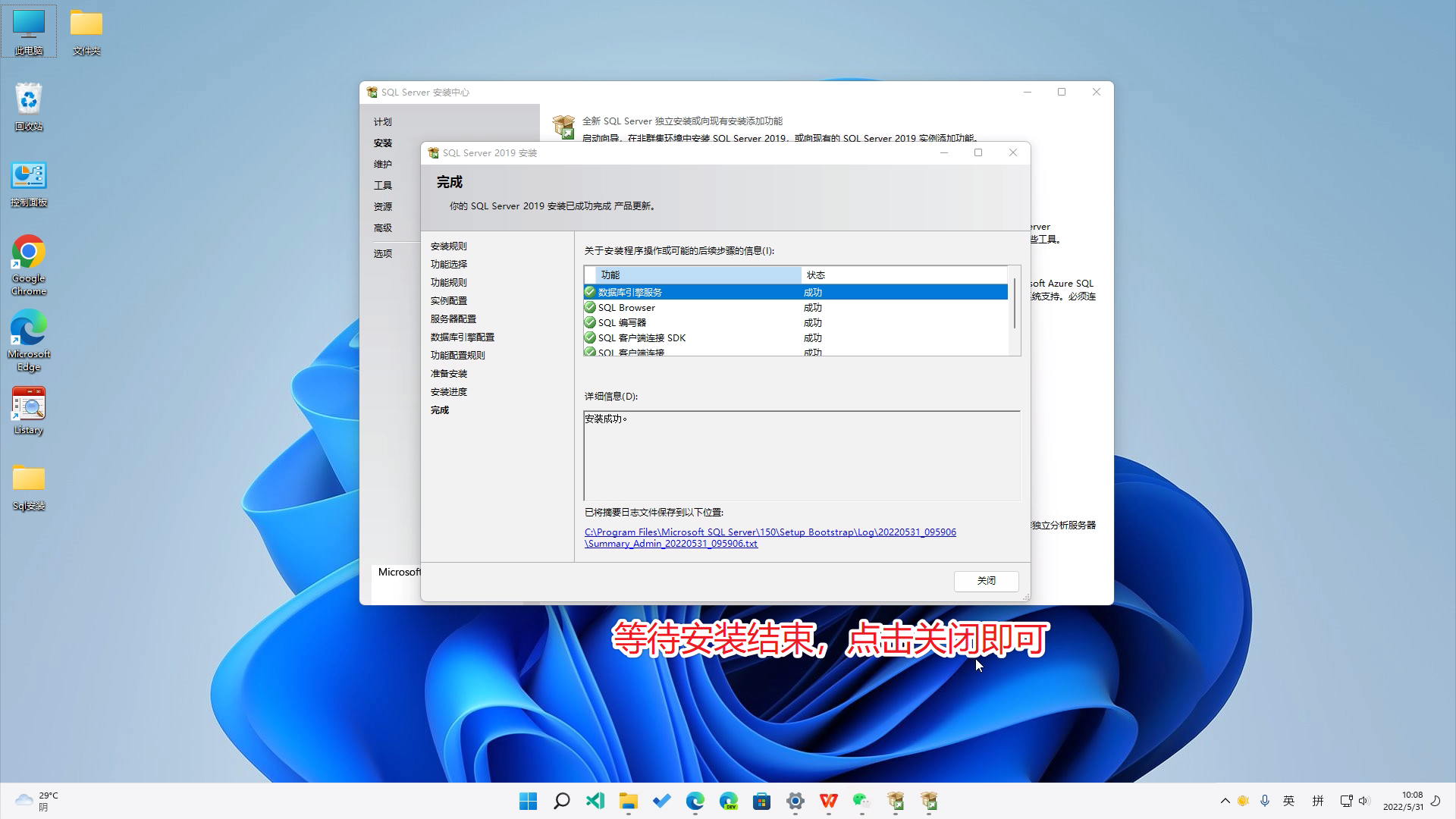Click the green check icon beside SQL Browser
This screenshot has height=819, width=1456.
point(590,307)
